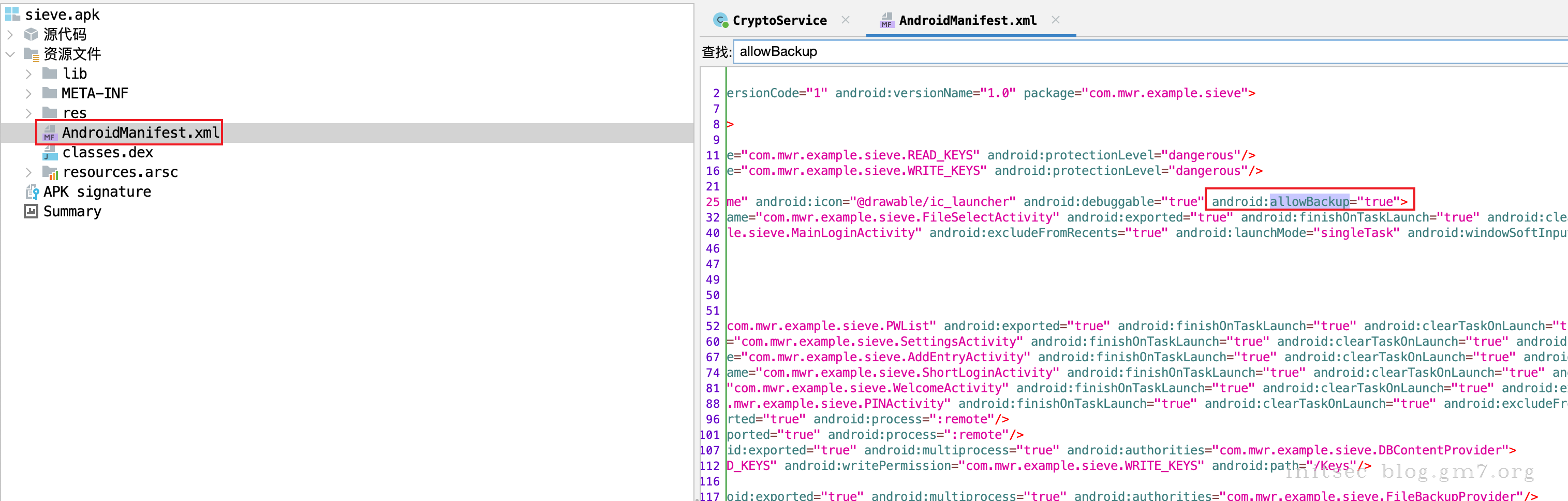This screenshot has width=1568, height=501.
Task: Click the lib folder icon
Action: [x=50, y=73]
